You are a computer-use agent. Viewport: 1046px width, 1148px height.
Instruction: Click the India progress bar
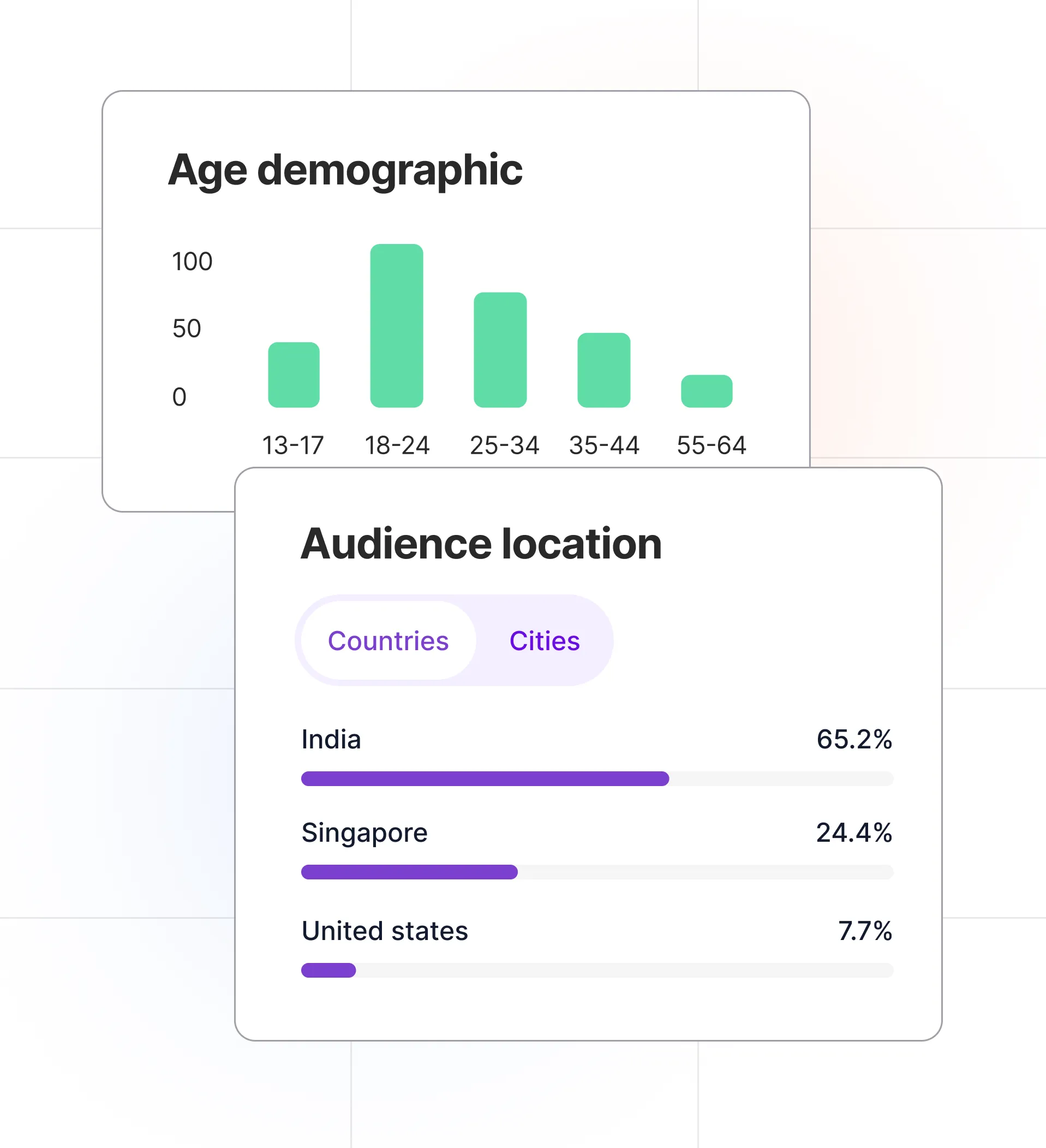click(597, 778)
